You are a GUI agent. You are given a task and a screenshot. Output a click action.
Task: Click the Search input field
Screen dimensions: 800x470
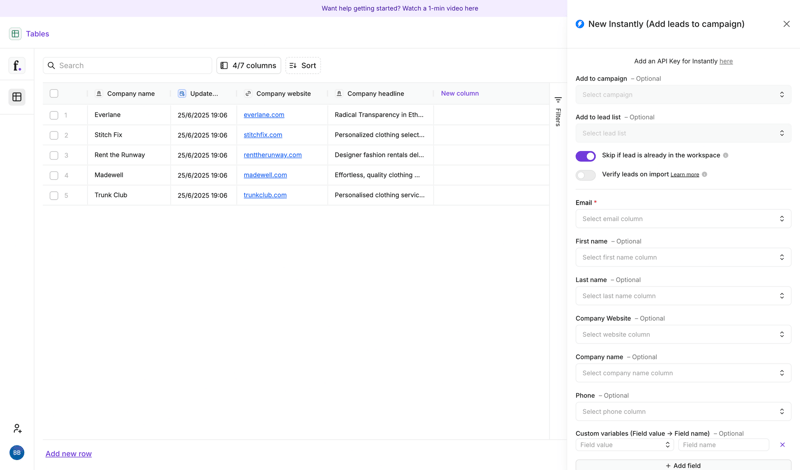[128, 65]
